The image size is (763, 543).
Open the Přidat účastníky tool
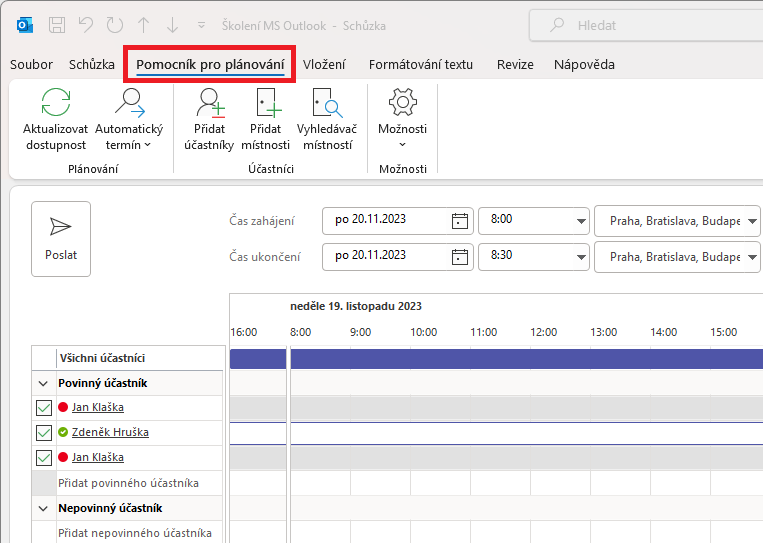[x=209, y=103]
